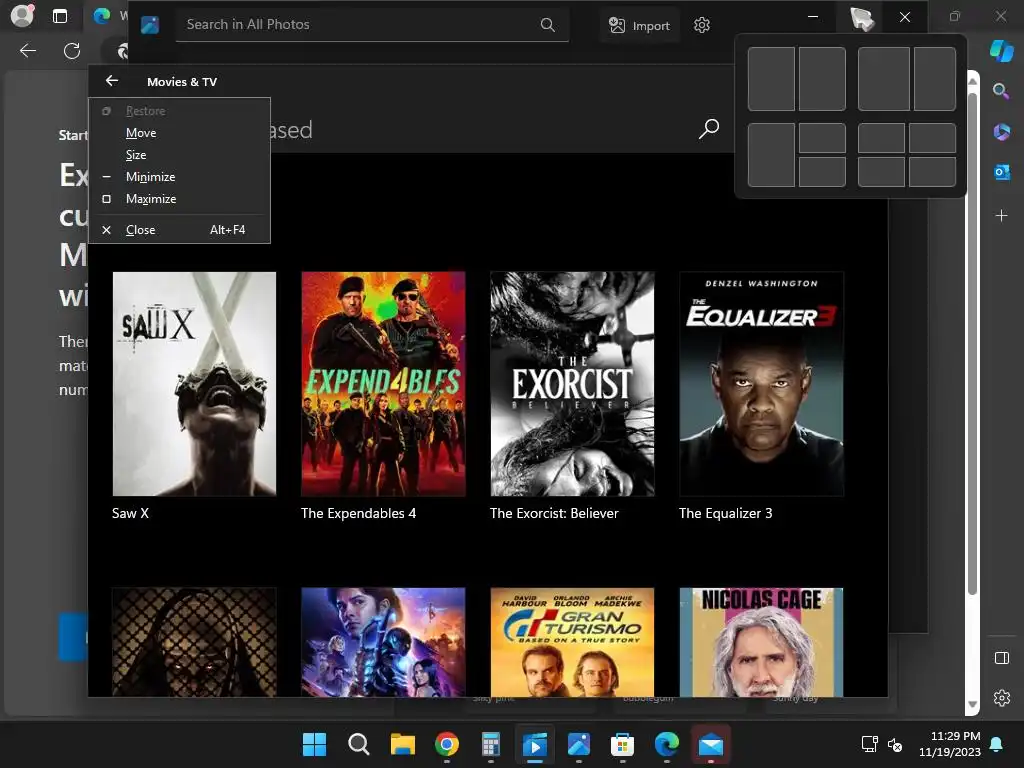Open File Explorer from taskbar

click(402, 744)
